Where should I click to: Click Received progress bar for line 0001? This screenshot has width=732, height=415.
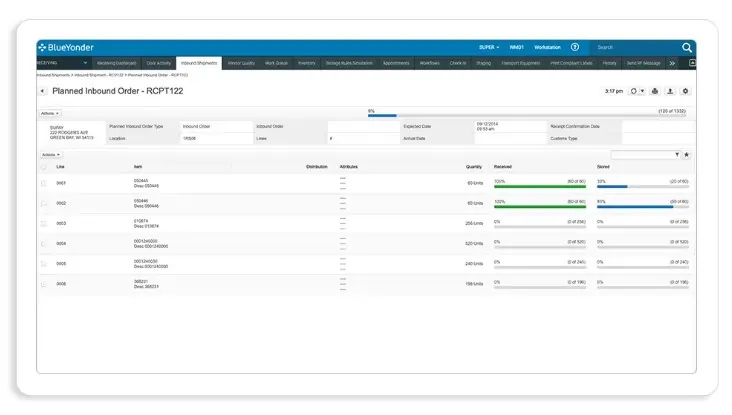[540, 187]
